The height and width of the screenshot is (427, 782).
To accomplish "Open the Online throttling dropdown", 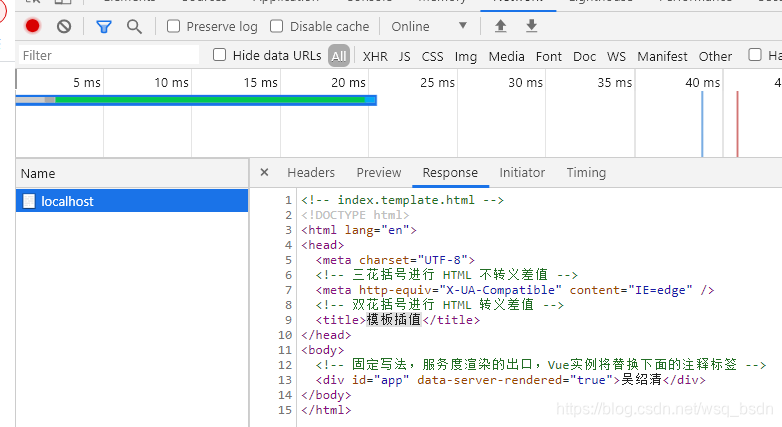I will coord(429,26).
